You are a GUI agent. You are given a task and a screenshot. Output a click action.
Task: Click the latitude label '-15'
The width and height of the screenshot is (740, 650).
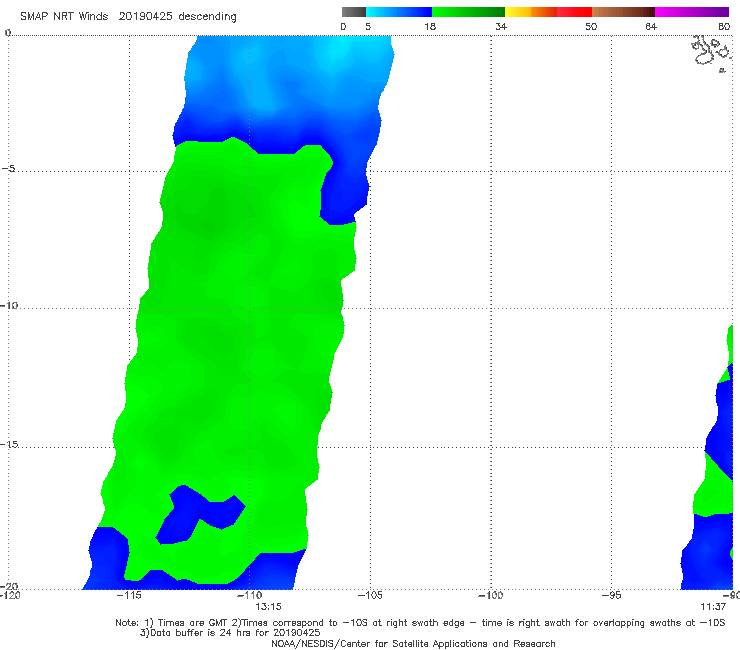[9, 444]
